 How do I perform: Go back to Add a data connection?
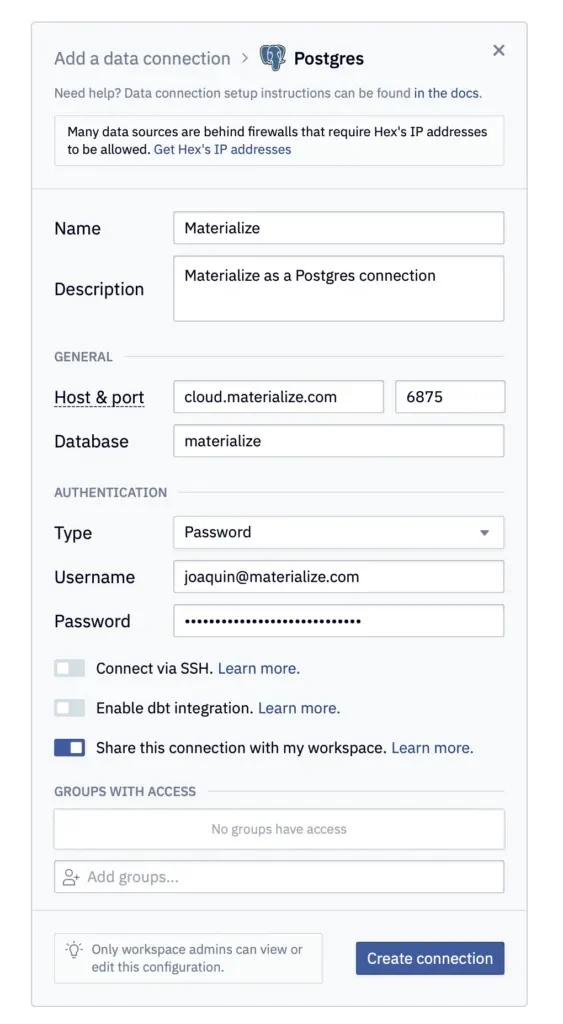142,58
